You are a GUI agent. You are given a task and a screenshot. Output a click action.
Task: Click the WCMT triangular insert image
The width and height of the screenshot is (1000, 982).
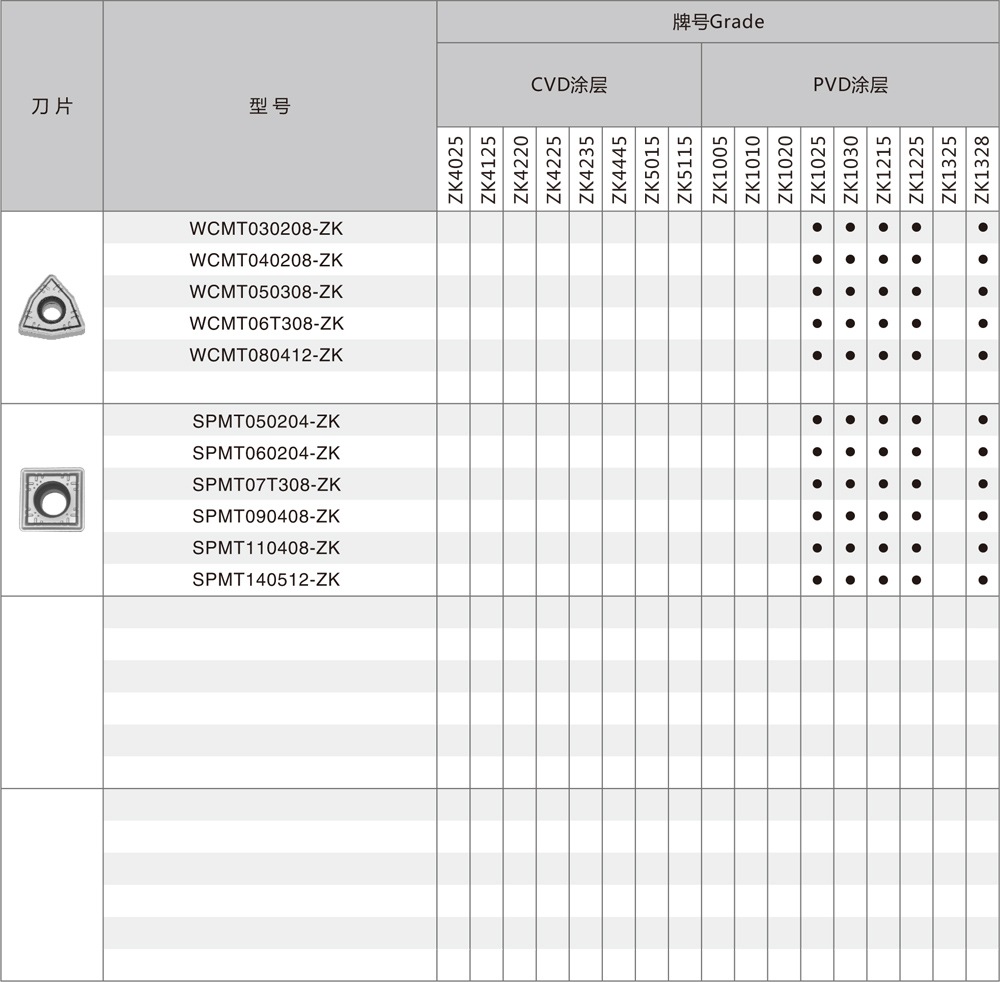51,307
